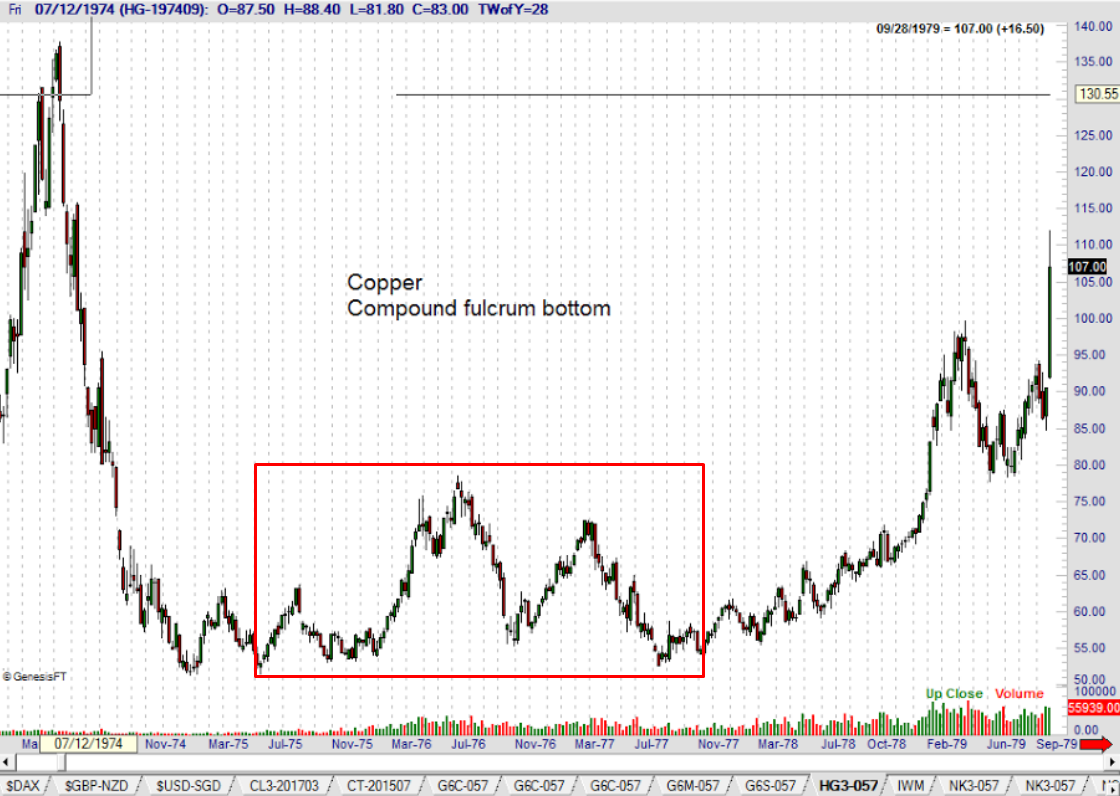Click the Nov-74 date axis label

click(x=165, y=744)
